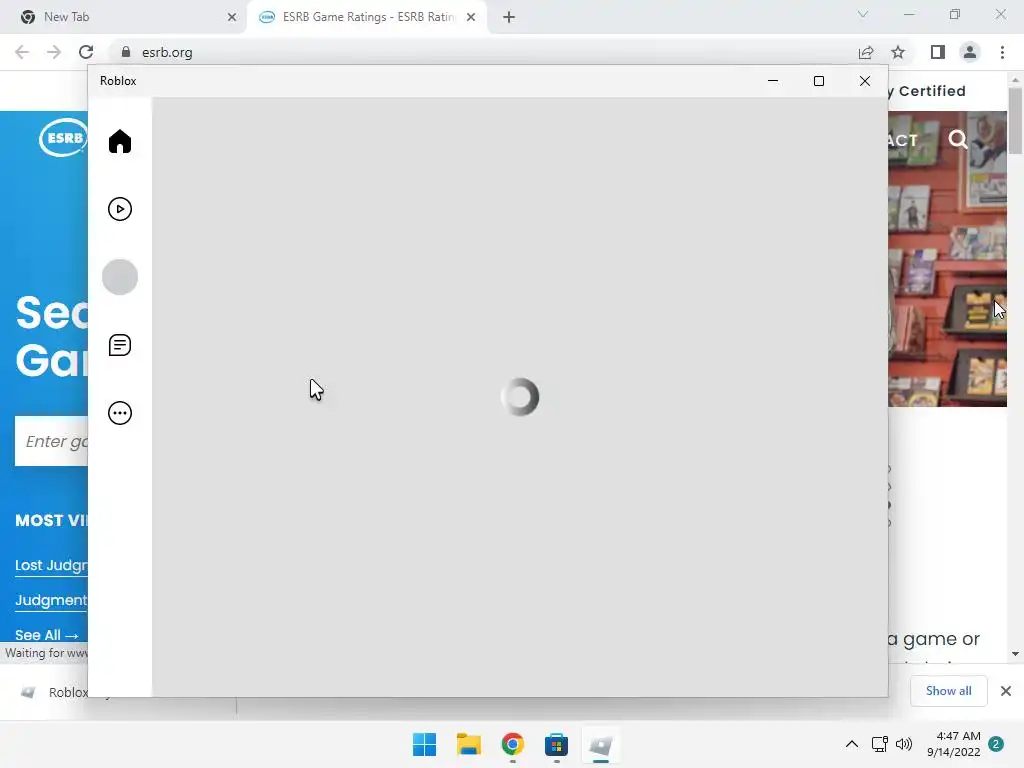Close the Chrome downloads bar
Viewport: 1024px width, 768px height.
pyautogui.click(x=1006, y=691)
